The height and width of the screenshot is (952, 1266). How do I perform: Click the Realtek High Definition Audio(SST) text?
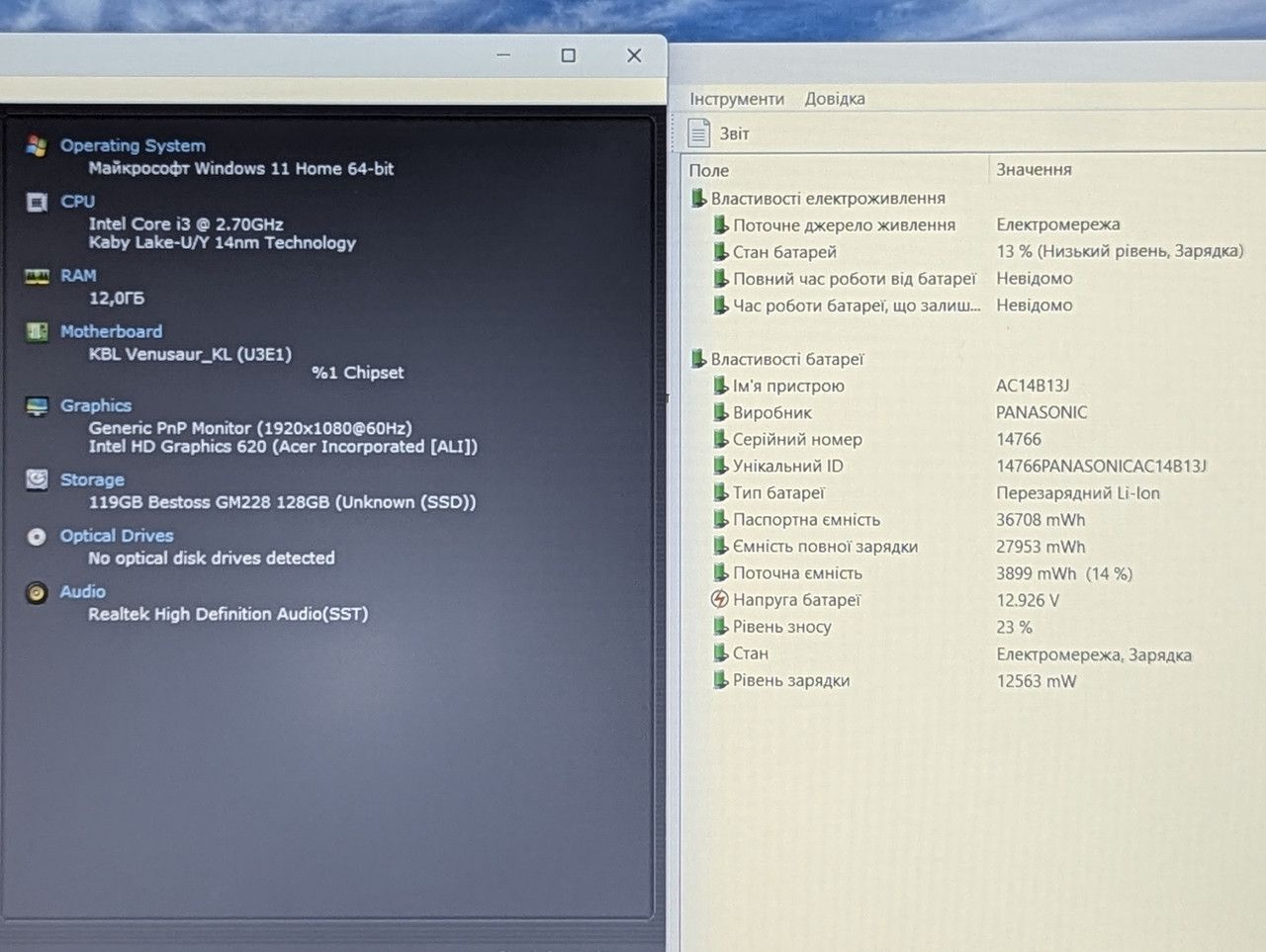click(x=228, y=614)
